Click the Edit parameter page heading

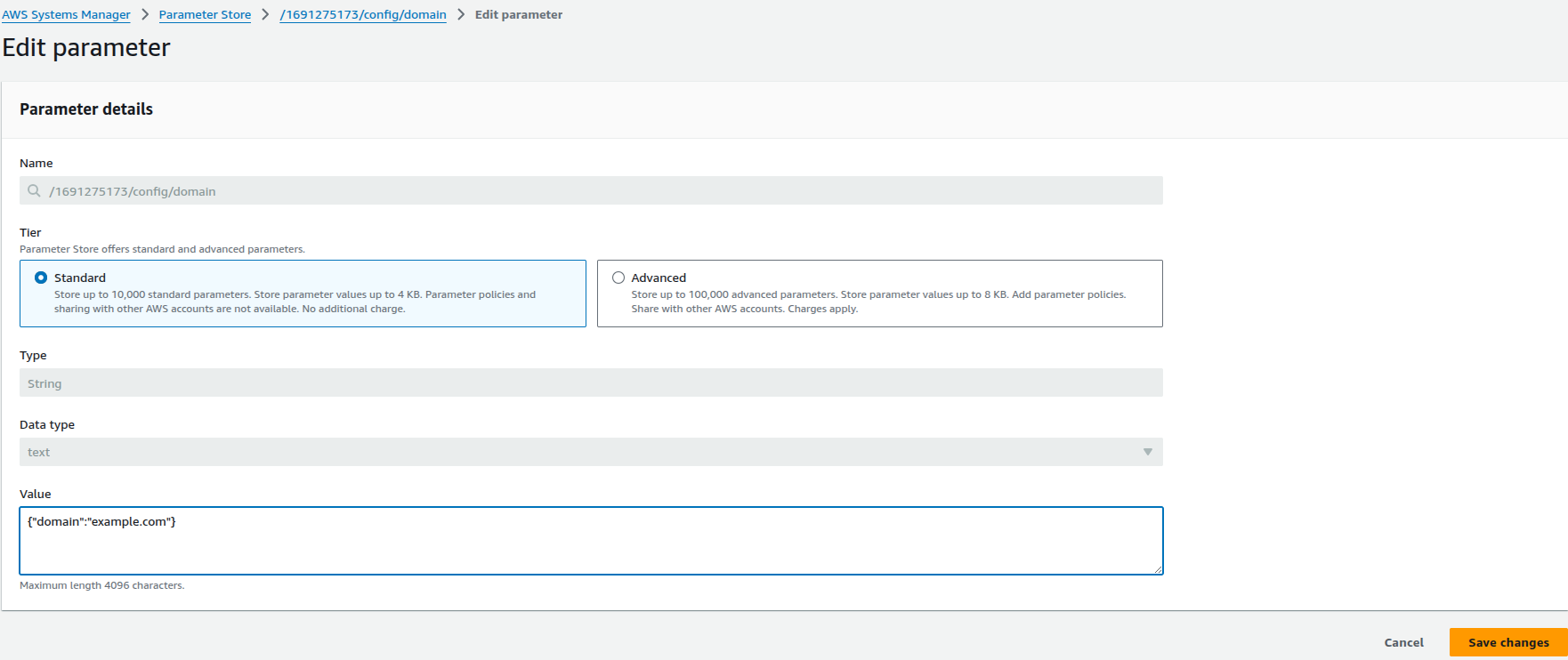pos(86,47)
